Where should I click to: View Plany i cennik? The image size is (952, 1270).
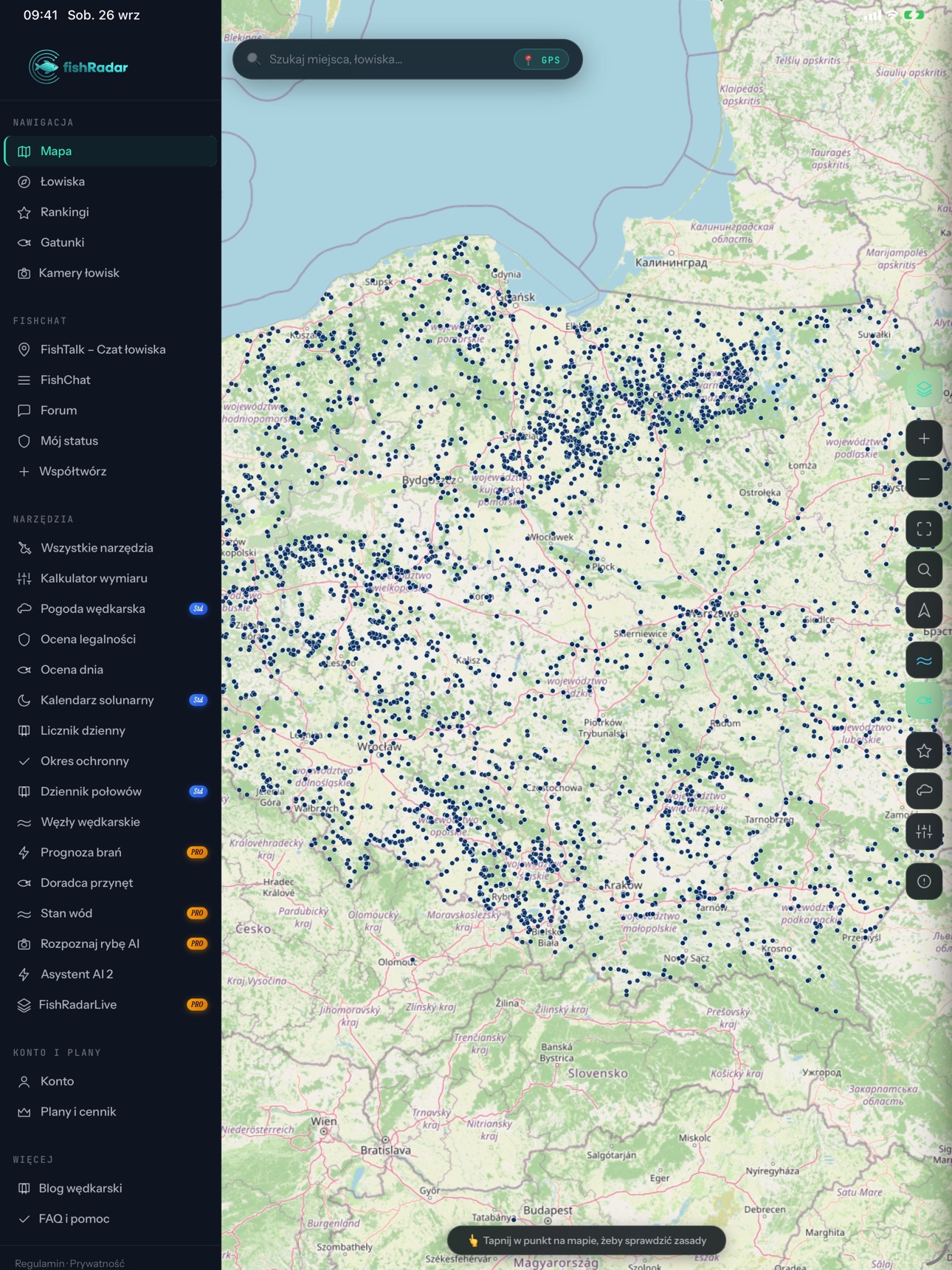click(x=111, y=1111)
